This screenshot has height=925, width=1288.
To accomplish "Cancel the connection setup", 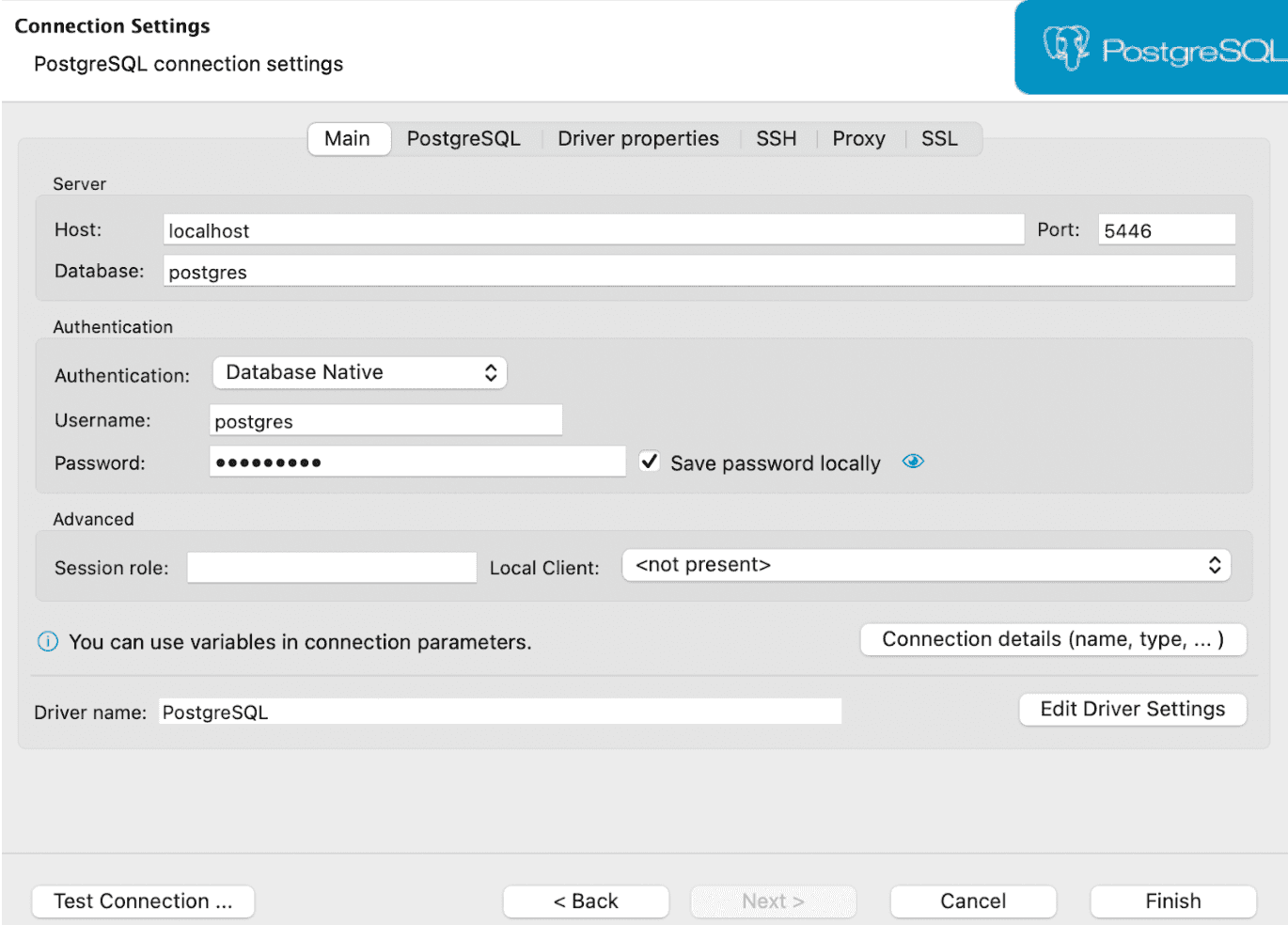I will (x=972, y=901).
